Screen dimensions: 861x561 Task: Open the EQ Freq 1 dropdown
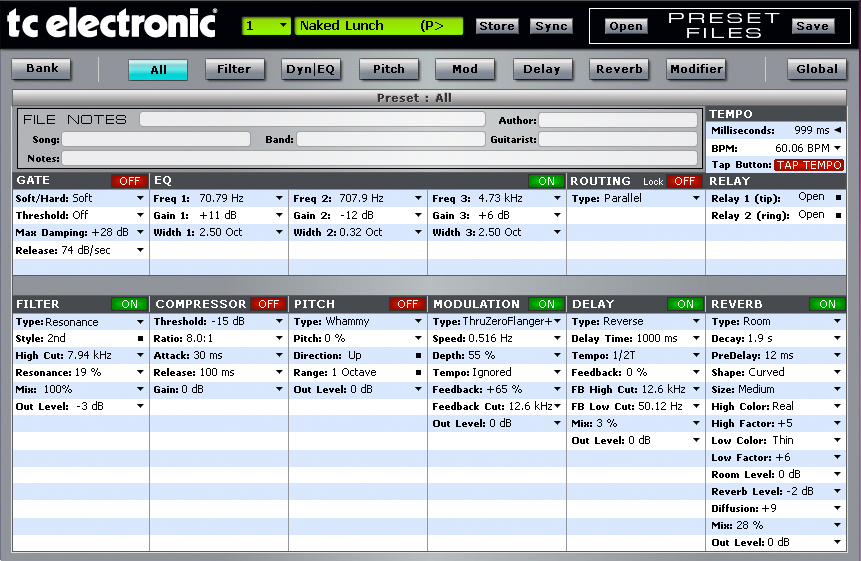(x=279, y=198)
